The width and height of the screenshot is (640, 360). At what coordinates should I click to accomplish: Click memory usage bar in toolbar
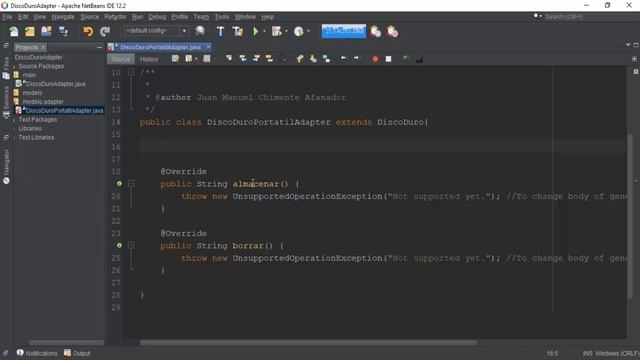[x=343, y=31]
